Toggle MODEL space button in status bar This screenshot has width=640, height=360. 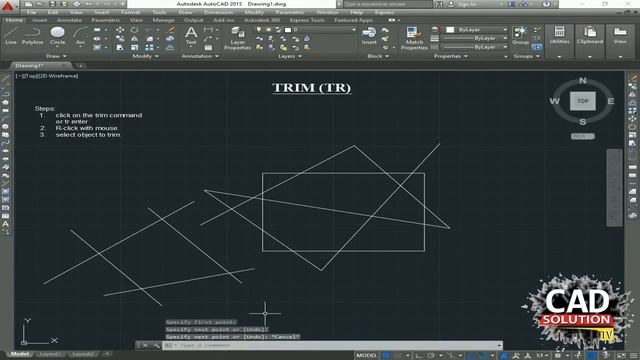pos(367,356)
